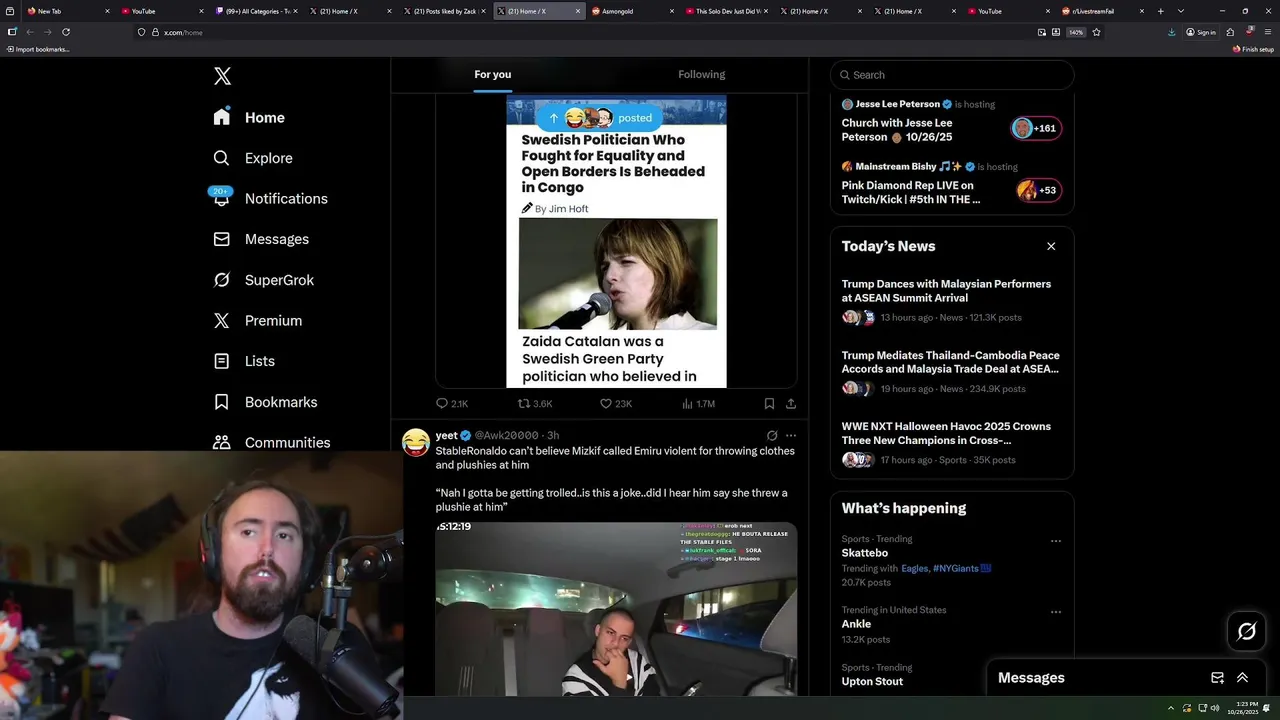Image resolution: width=1280 pixels, height=720 pixels.
Task: Open Notifications with the 20+ badge
Action: (270, 198)
